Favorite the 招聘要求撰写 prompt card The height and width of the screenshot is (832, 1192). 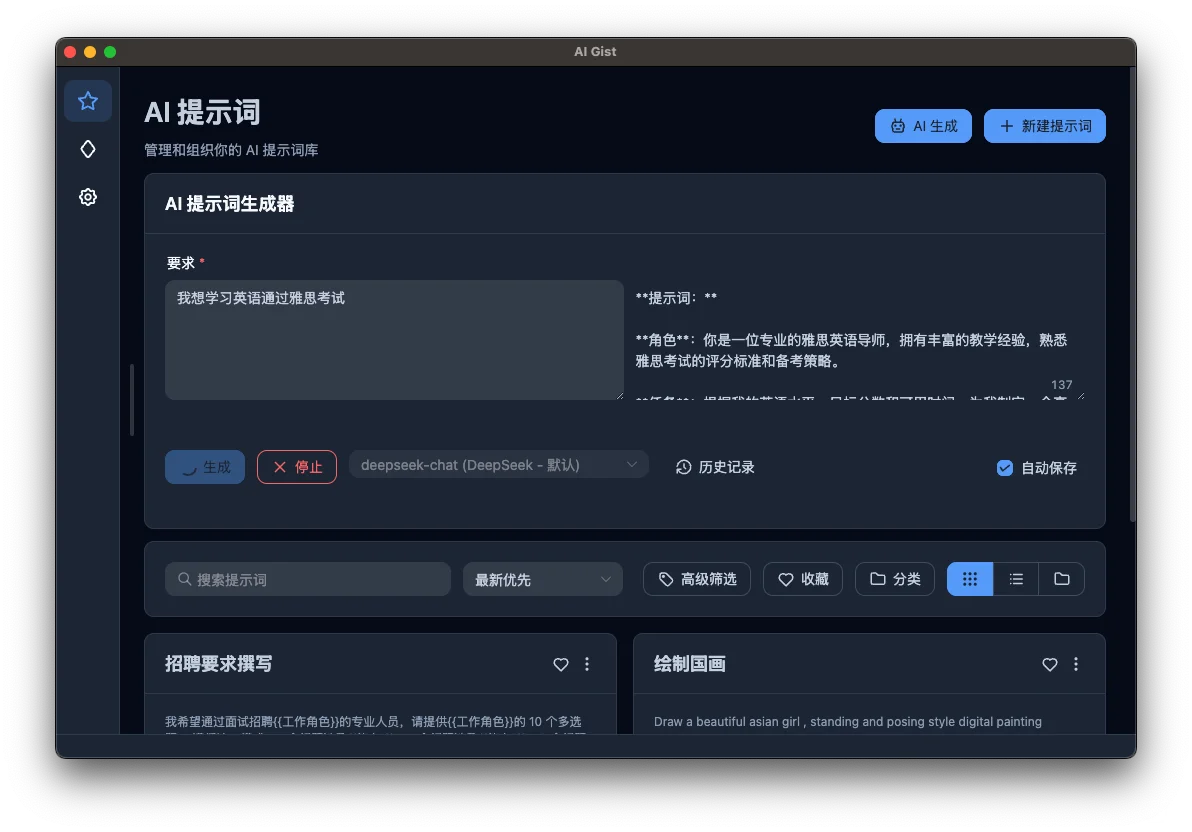pyautogui.click(x=560, y=664)
